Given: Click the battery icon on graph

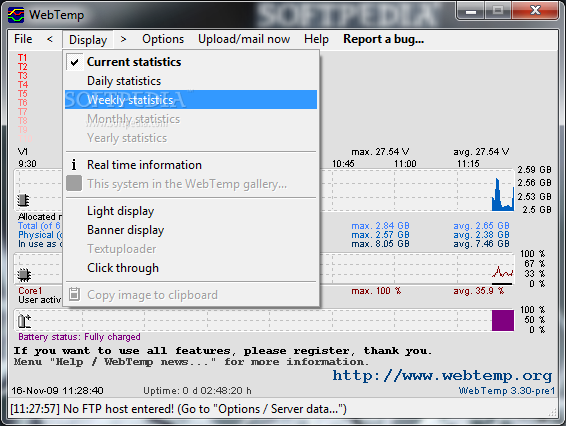Looking at the screenshot, I should pos(24,321).
